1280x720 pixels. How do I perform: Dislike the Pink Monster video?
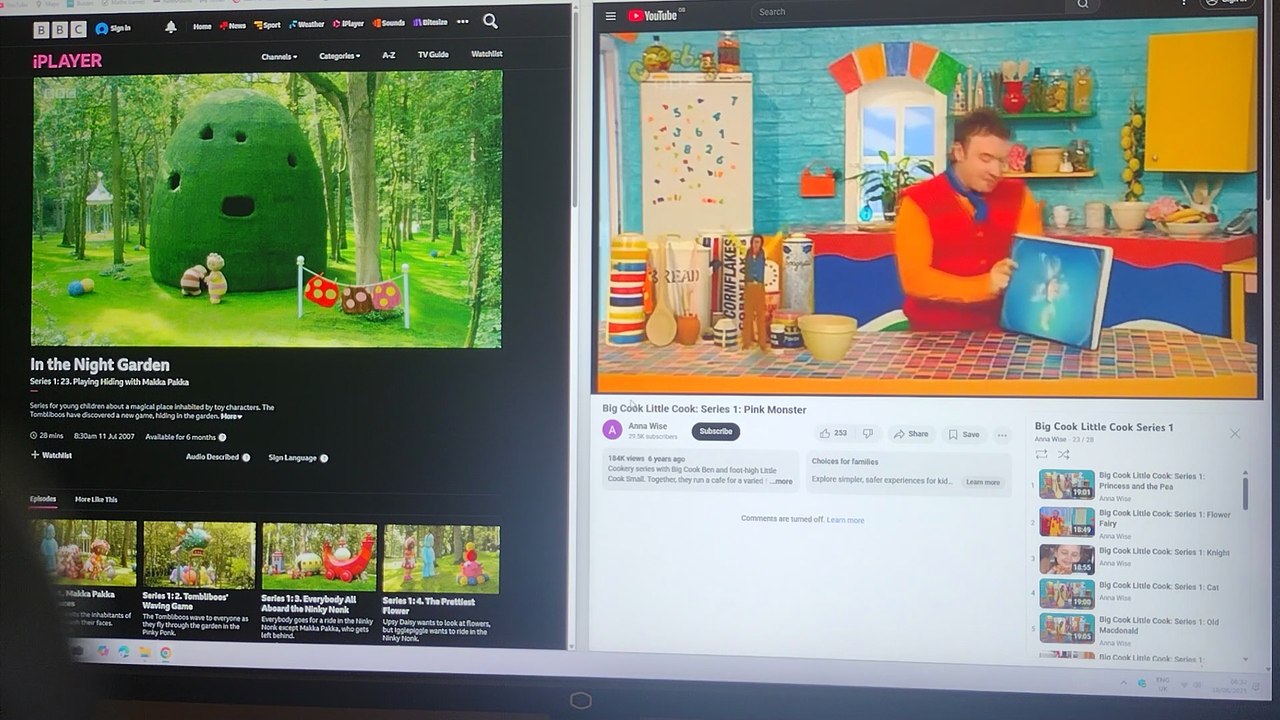point(867,434)
